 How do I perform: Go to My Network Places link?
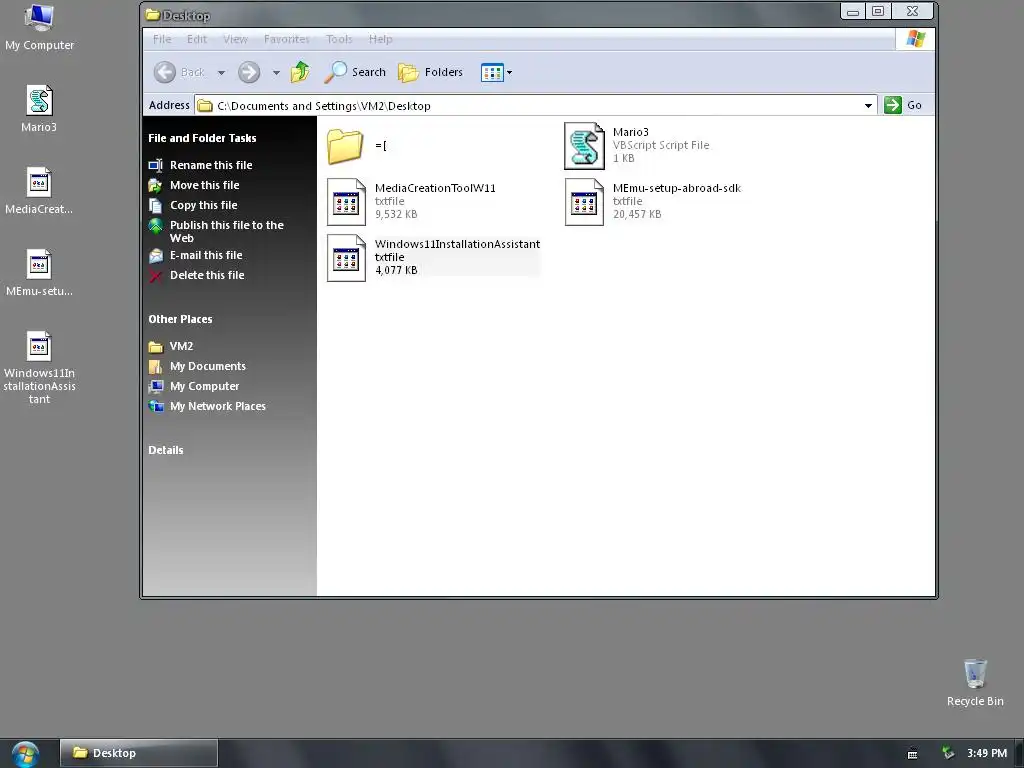tap(217, 406)
